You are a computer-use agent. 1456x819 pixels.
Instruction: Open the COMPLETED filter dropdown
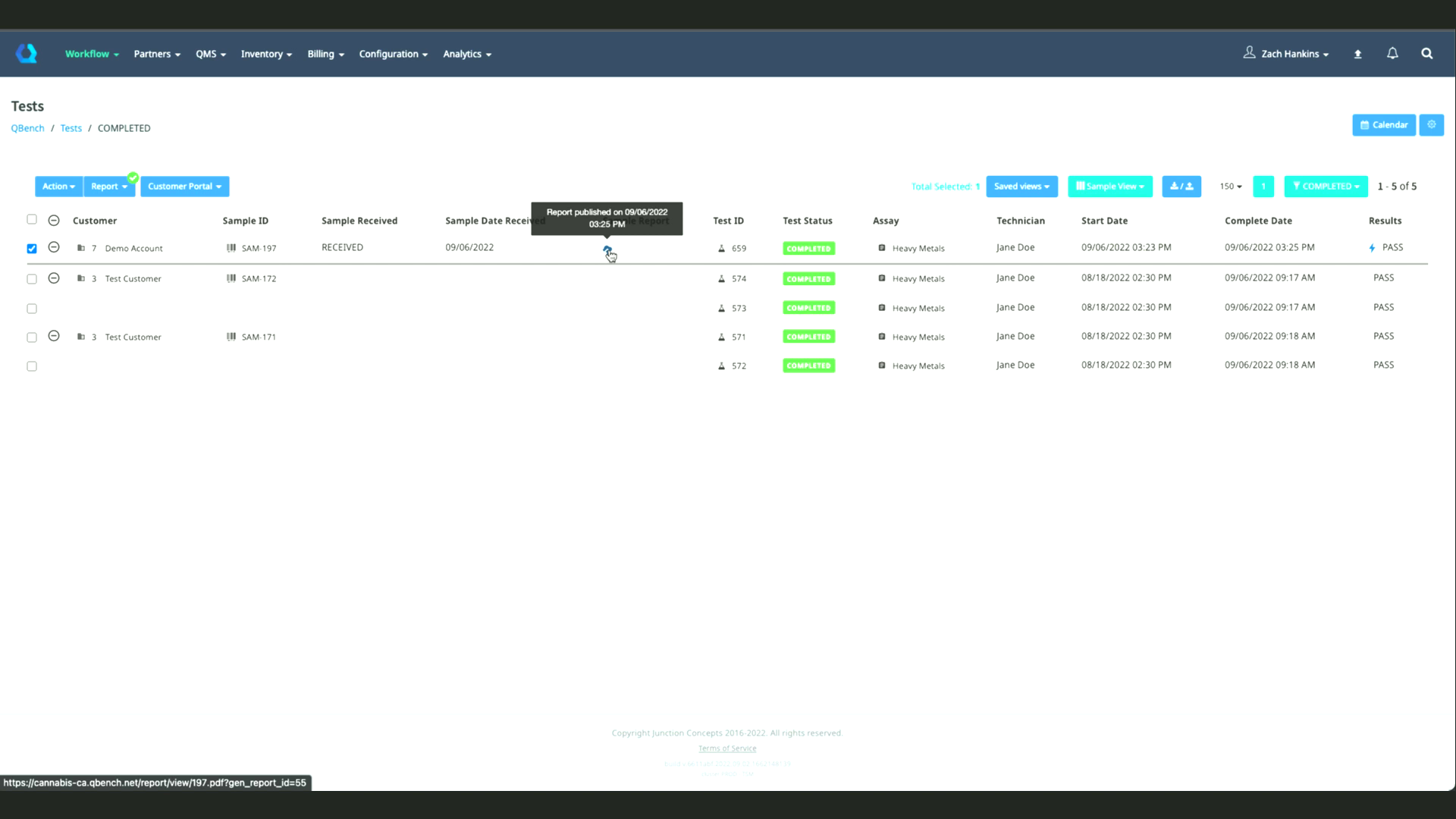[1325, 186]
